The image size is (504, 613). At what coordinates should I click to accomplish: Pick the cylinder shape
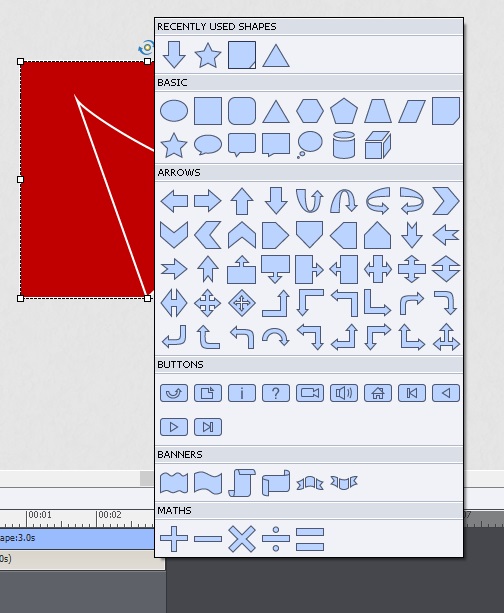(344, 145)
